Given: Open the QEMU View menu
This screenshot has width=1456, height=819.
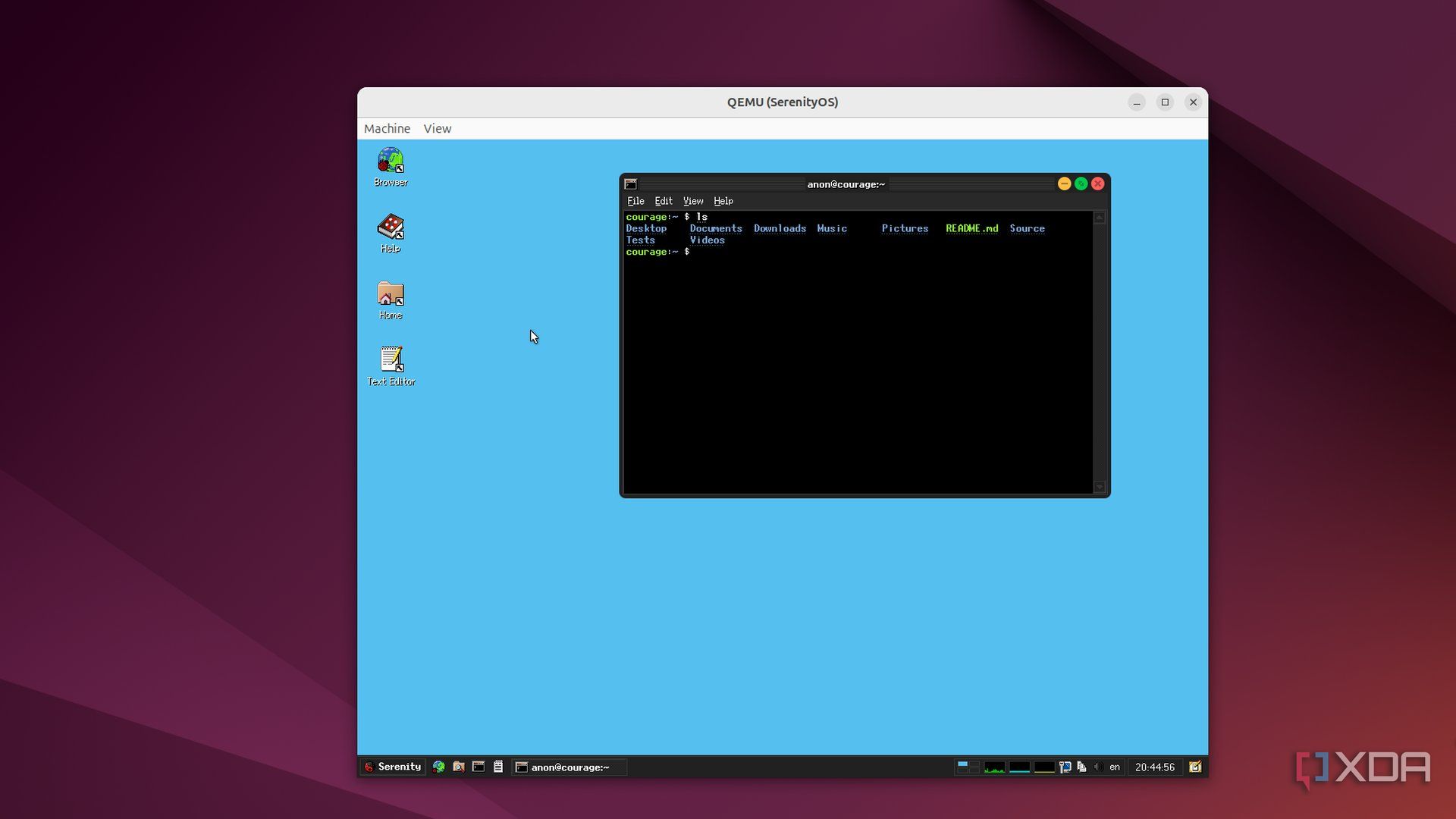Looking at the screenshot, I should 438,128.
